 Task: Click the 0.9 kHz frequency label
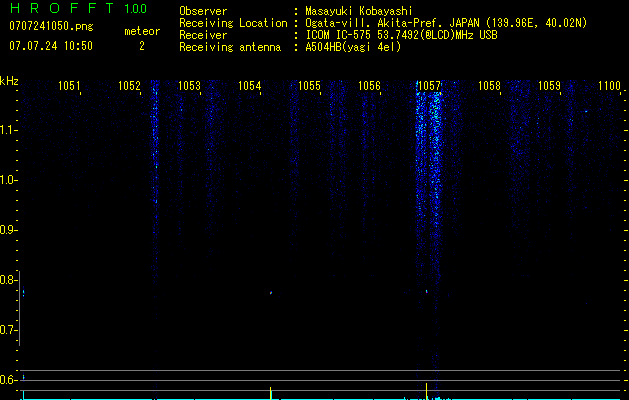[x=8, y=230]
